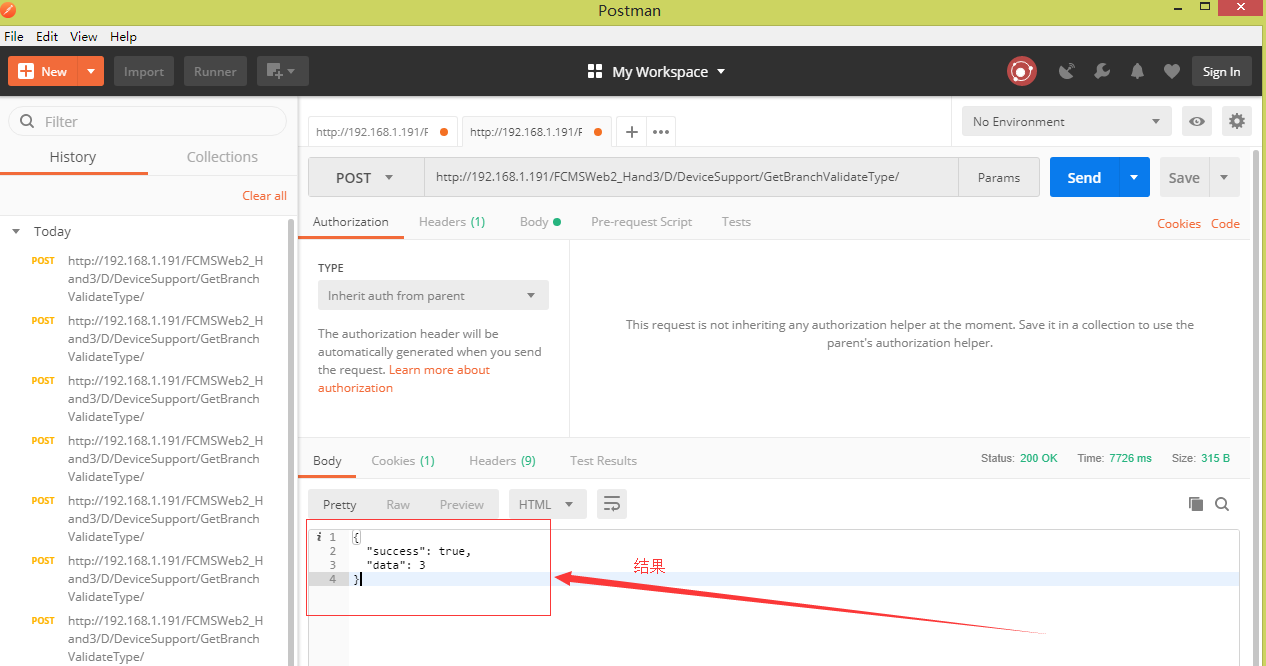Image resolution: width=1266 pixels, height=666 pixels.
Task: Toggle line wrap icon in response viewer
Action: point(612,504)
